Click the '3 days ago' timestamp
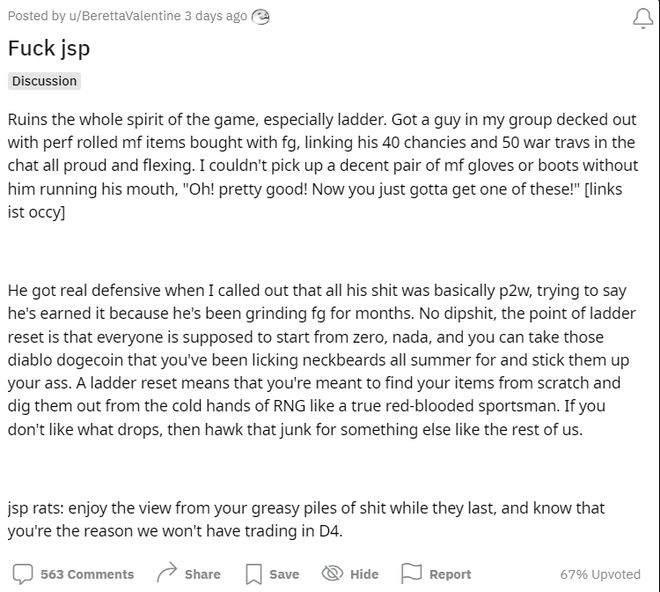 pyautogui.click(x=216, y=16)
